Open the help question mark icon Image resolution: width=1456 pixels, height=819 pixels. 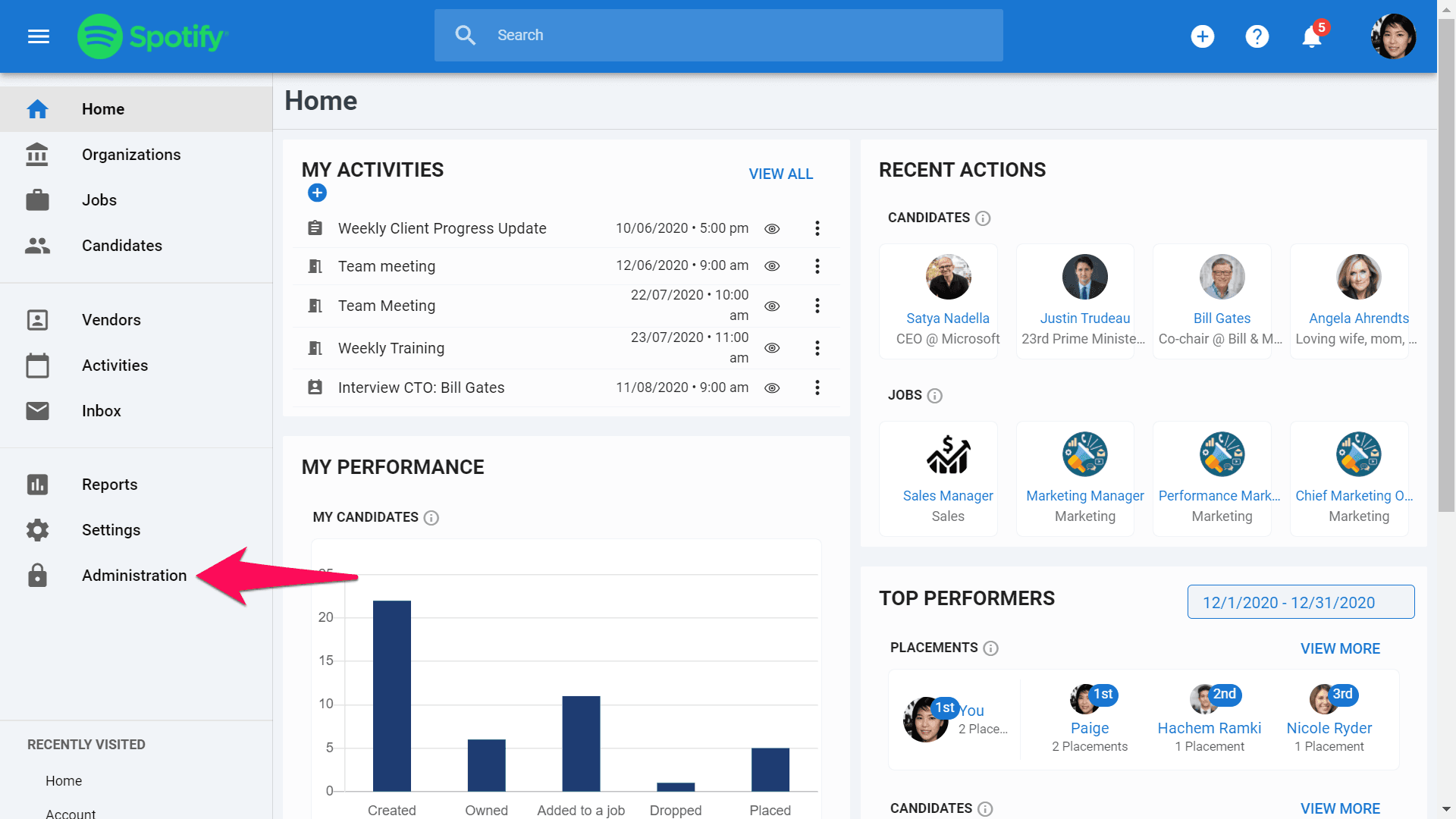[x=1257, y=36]
